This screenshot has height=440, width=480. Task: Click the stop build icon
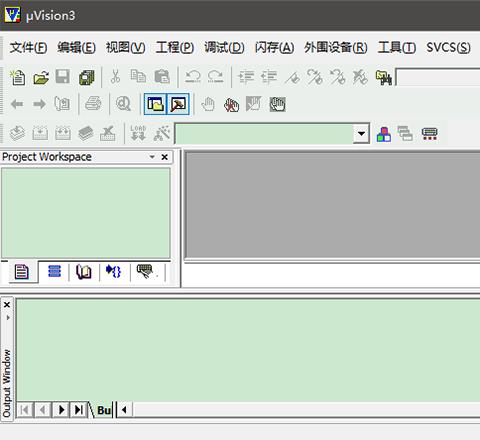click(108, 133)
